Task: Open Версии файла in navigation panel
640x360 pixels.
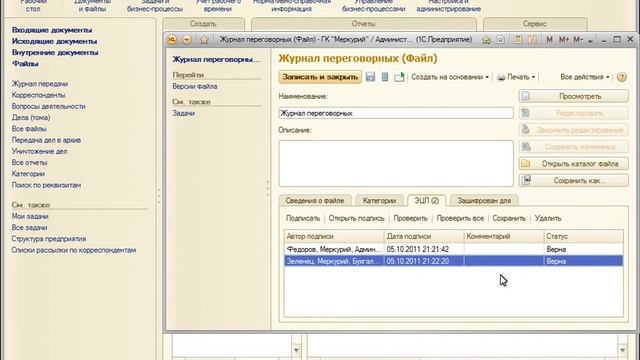Action: [x=195, y=87]
